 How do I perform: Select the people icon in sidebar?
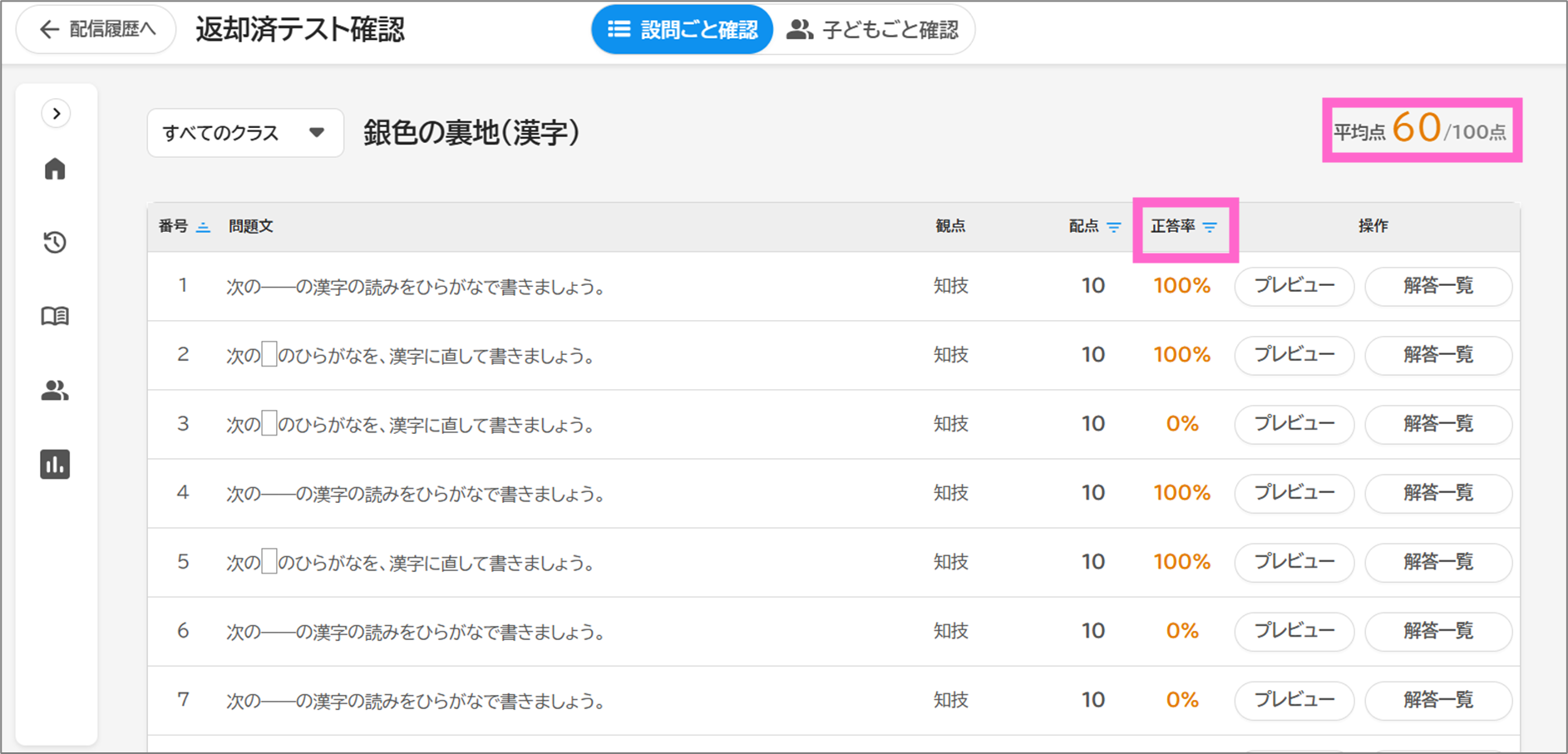tap(55, 390)
